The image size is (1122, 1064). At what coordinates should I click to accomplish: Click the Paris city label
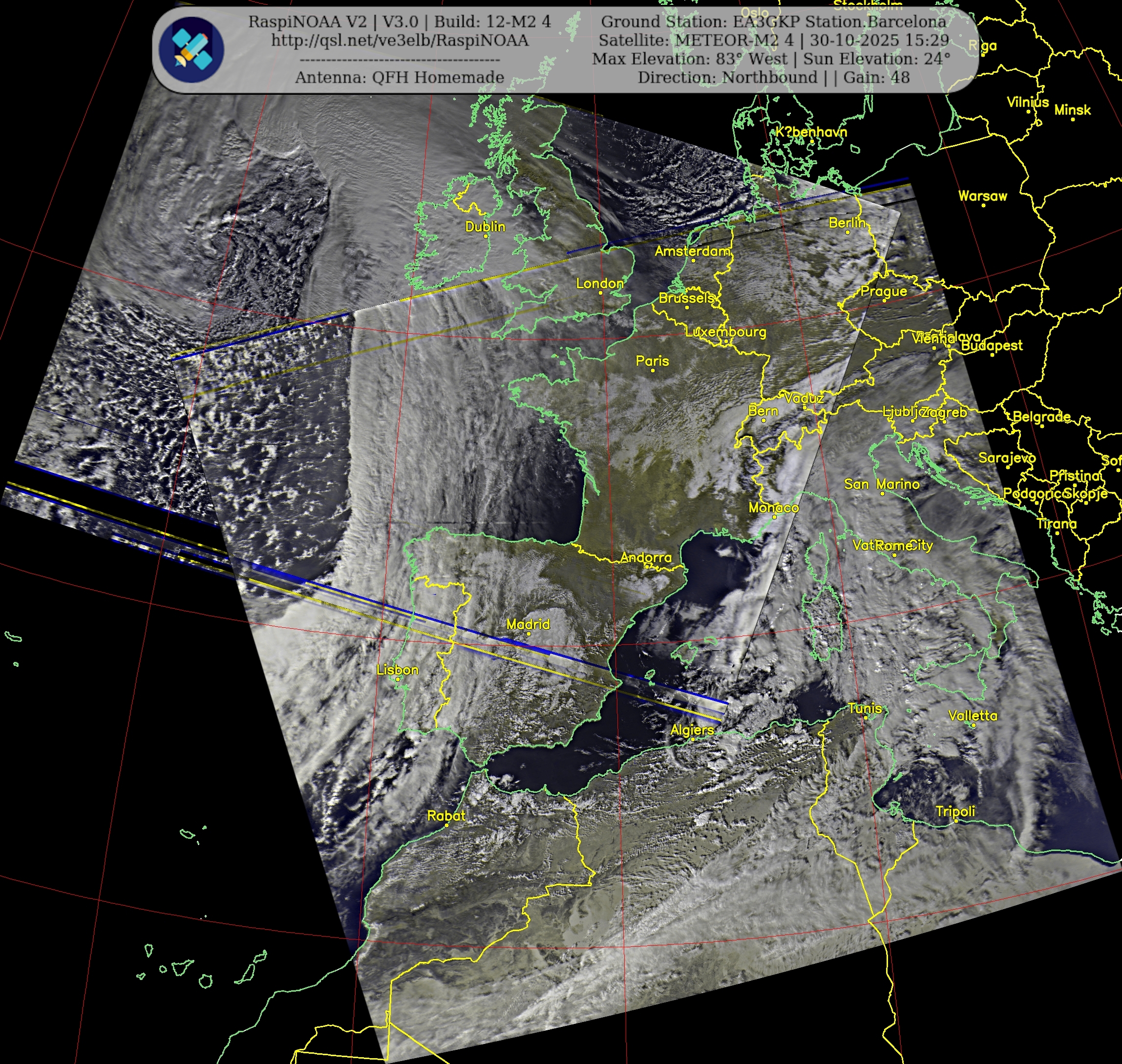click(x=652, y=361)
